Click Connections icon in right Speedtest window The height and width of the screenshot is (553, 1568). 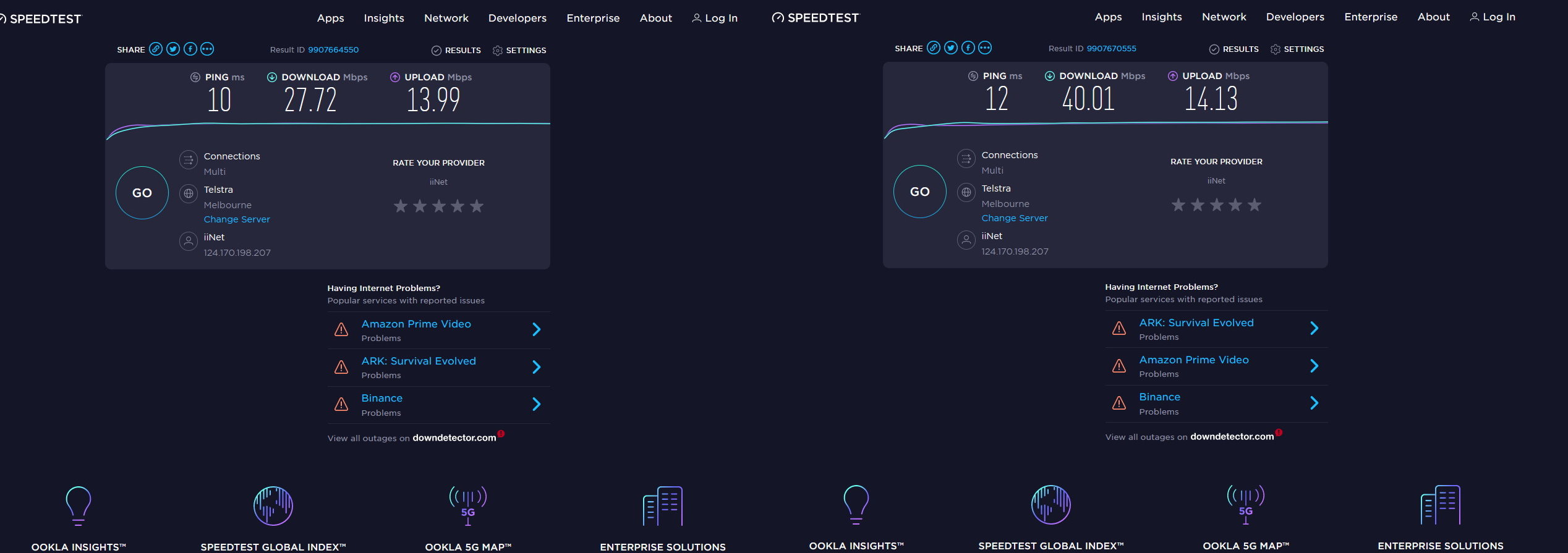(966, 159)
